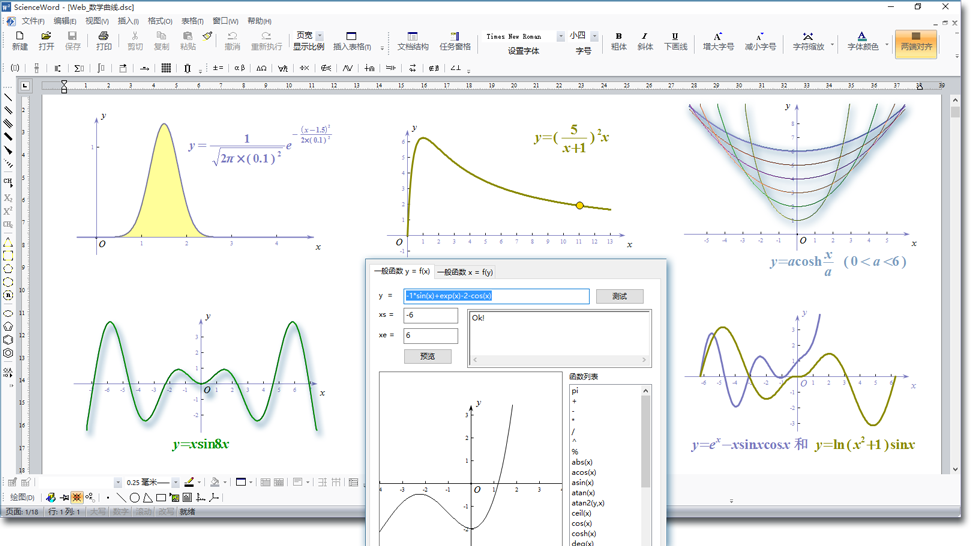Click the 字体颜色 font color swatch
This screenshot has width=974, height=546.
(862, 40)
